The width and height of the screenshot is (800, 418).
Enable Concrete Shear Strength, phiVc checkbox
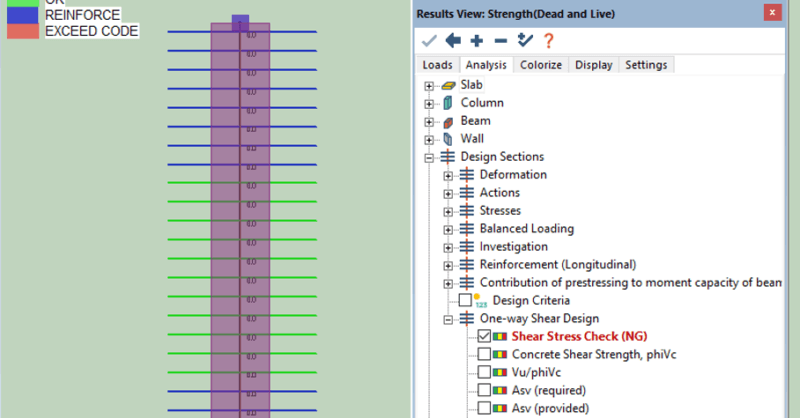tap(484, 354)
